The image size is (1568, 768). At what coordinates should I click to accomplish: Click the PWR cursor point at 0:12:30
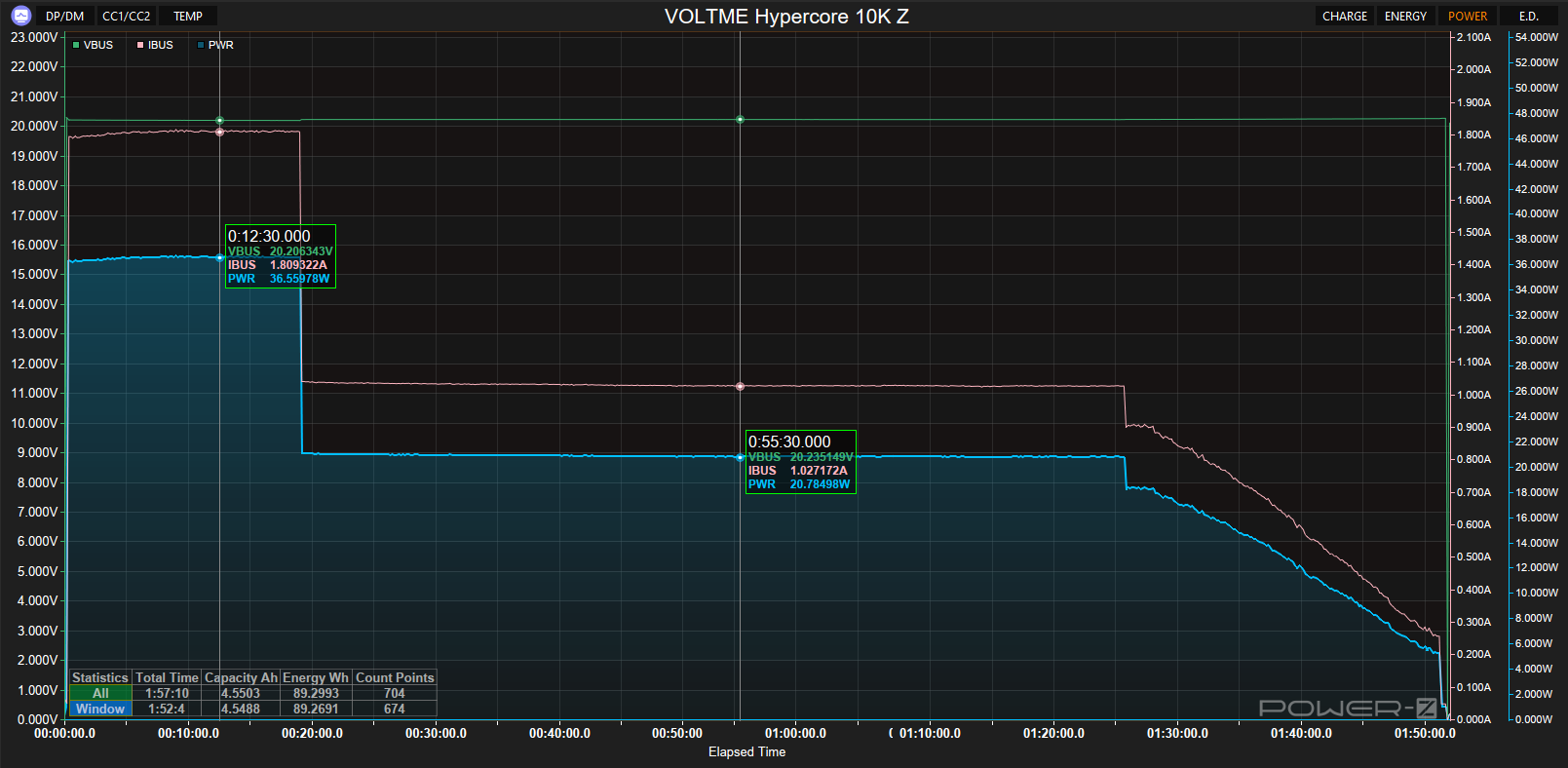(x=219, y=258)
